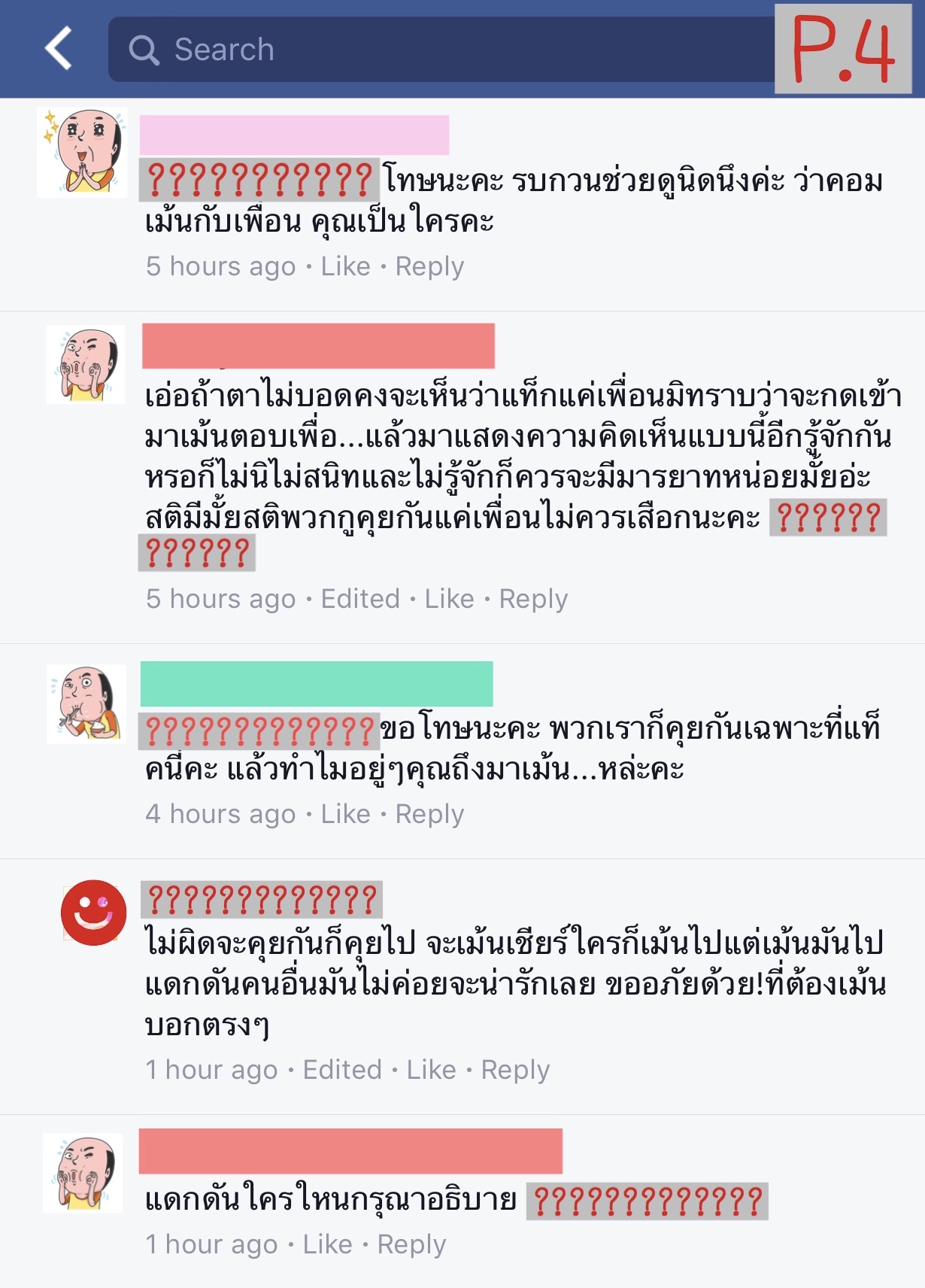Open third commenter's eating cartoon avatar
The image size is (925, 1288).
86,704
